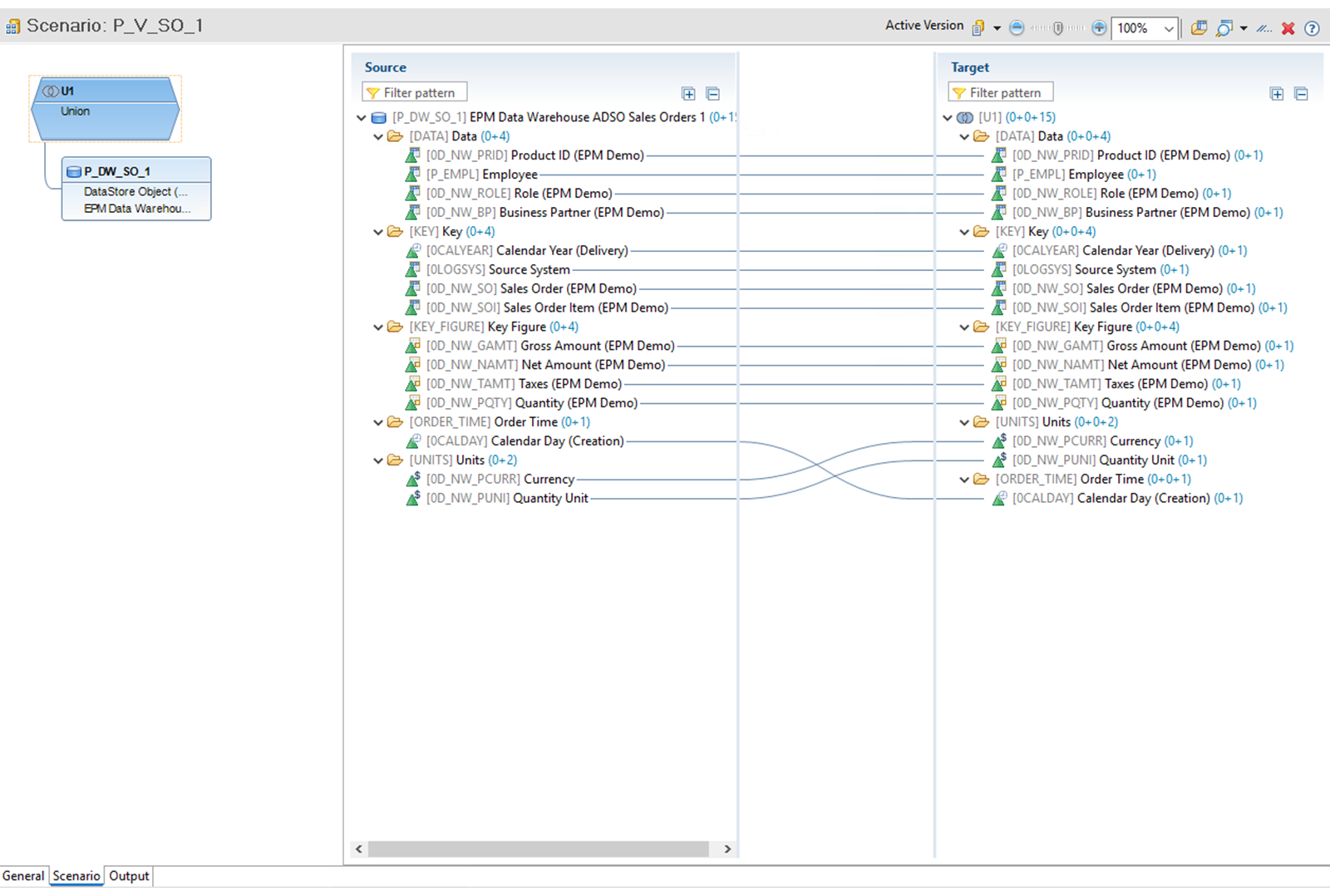Collapse the Target [DATA] Data folder
This screenshot has height=896, width=1330.
[964, 137]
